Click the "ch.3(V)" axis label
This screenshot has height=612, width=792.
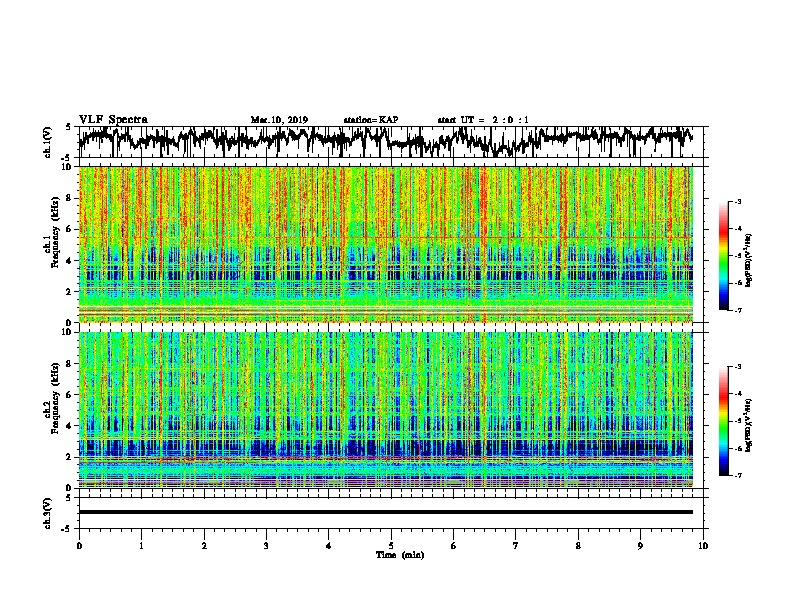[x=48, y=513]
